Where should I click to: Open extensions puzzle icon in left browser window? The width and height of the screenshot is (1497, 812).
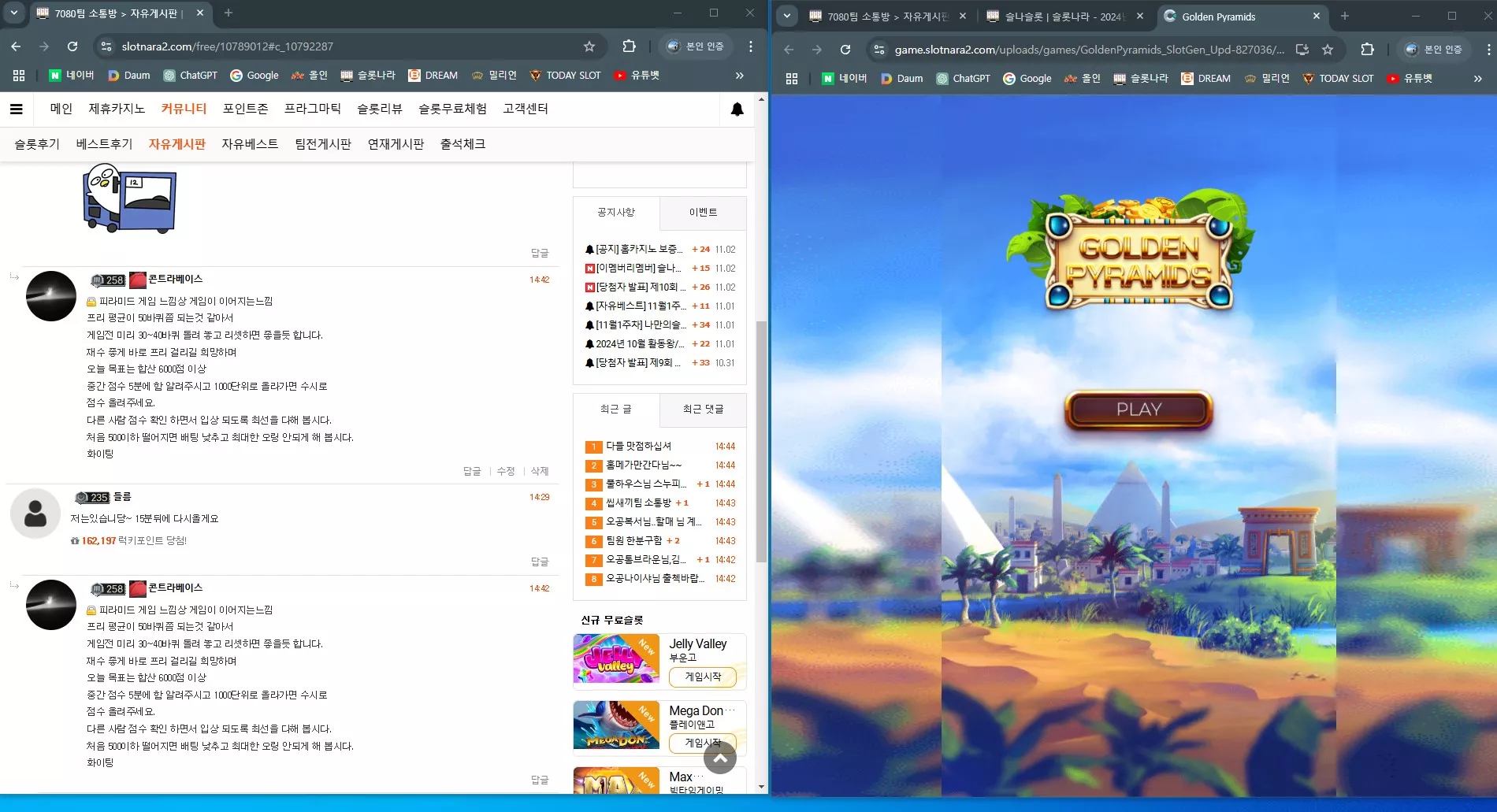coord(629,46)
